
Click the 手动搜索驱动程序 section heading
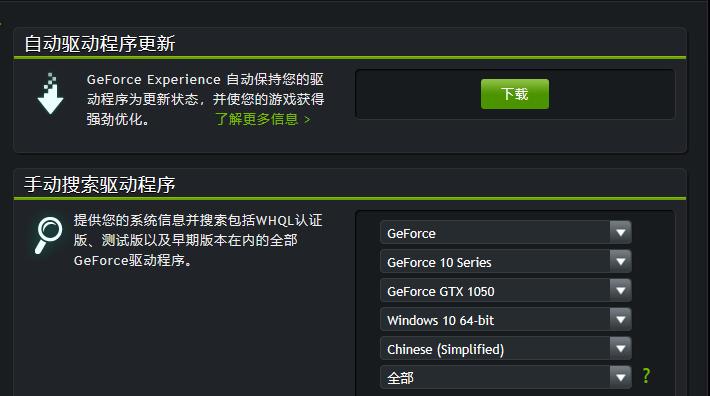100,184
